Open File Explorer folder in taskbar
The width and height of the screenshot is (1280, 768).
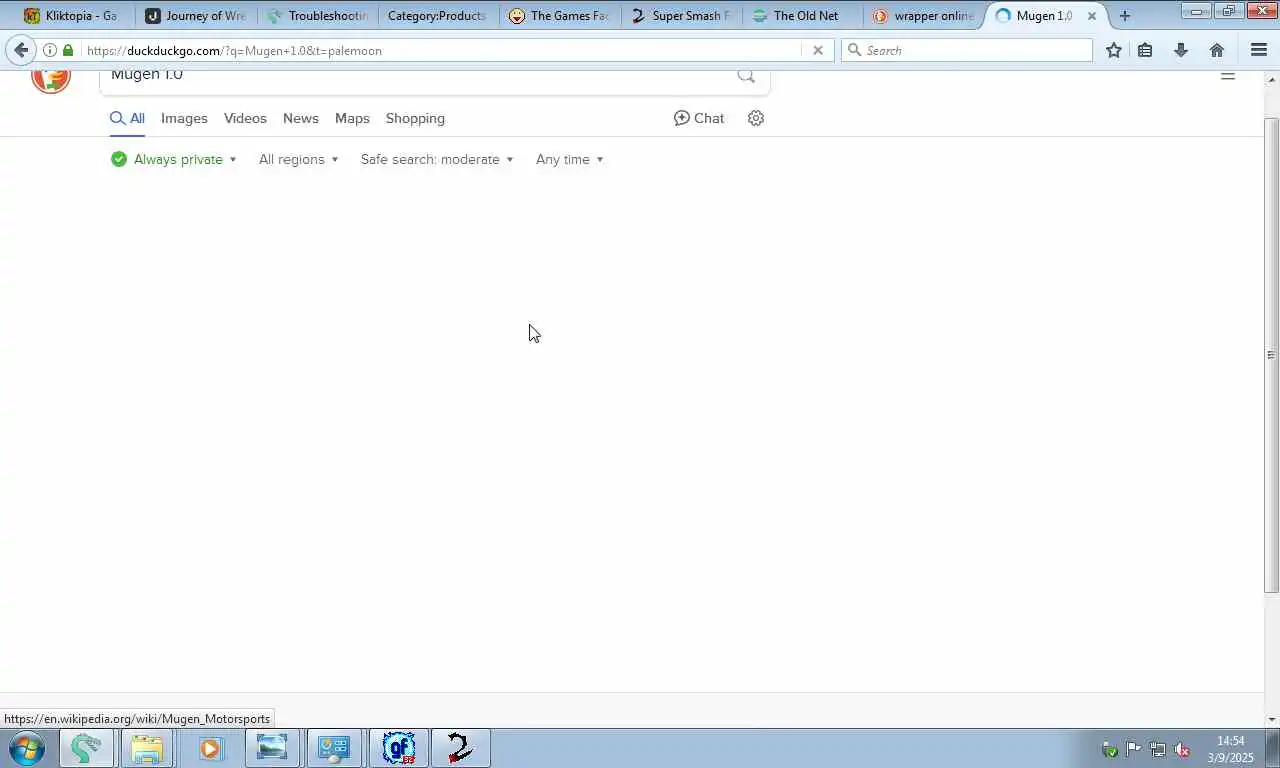point(147,748)
